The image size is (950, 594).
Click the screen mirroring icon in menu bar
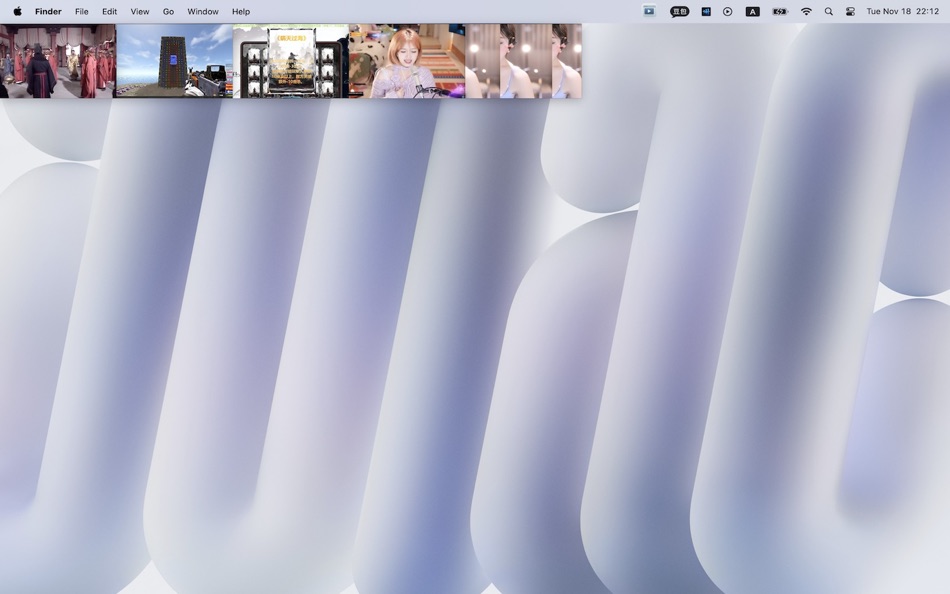pos(648,11)
